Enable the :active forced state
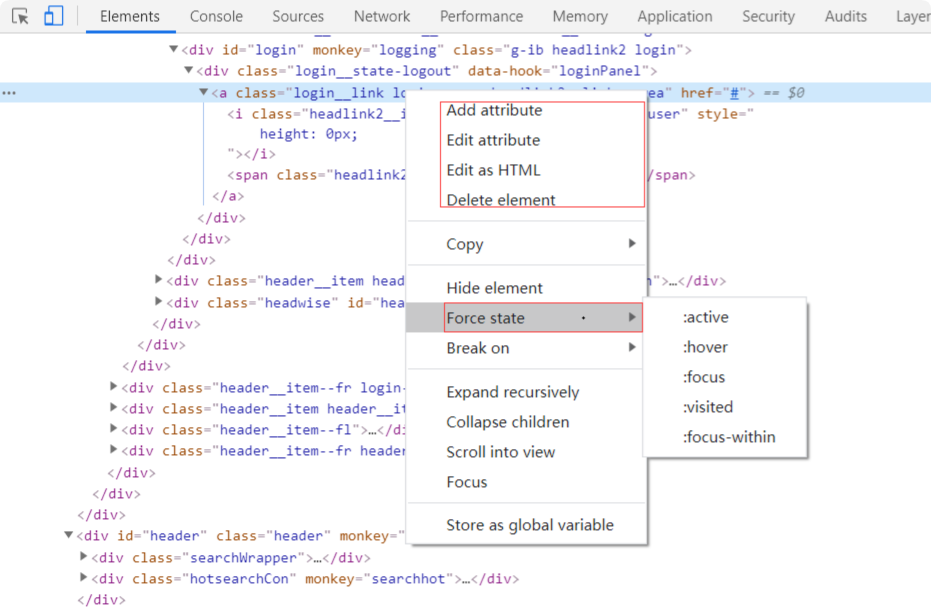931x608 pixels. coord(705,317)
